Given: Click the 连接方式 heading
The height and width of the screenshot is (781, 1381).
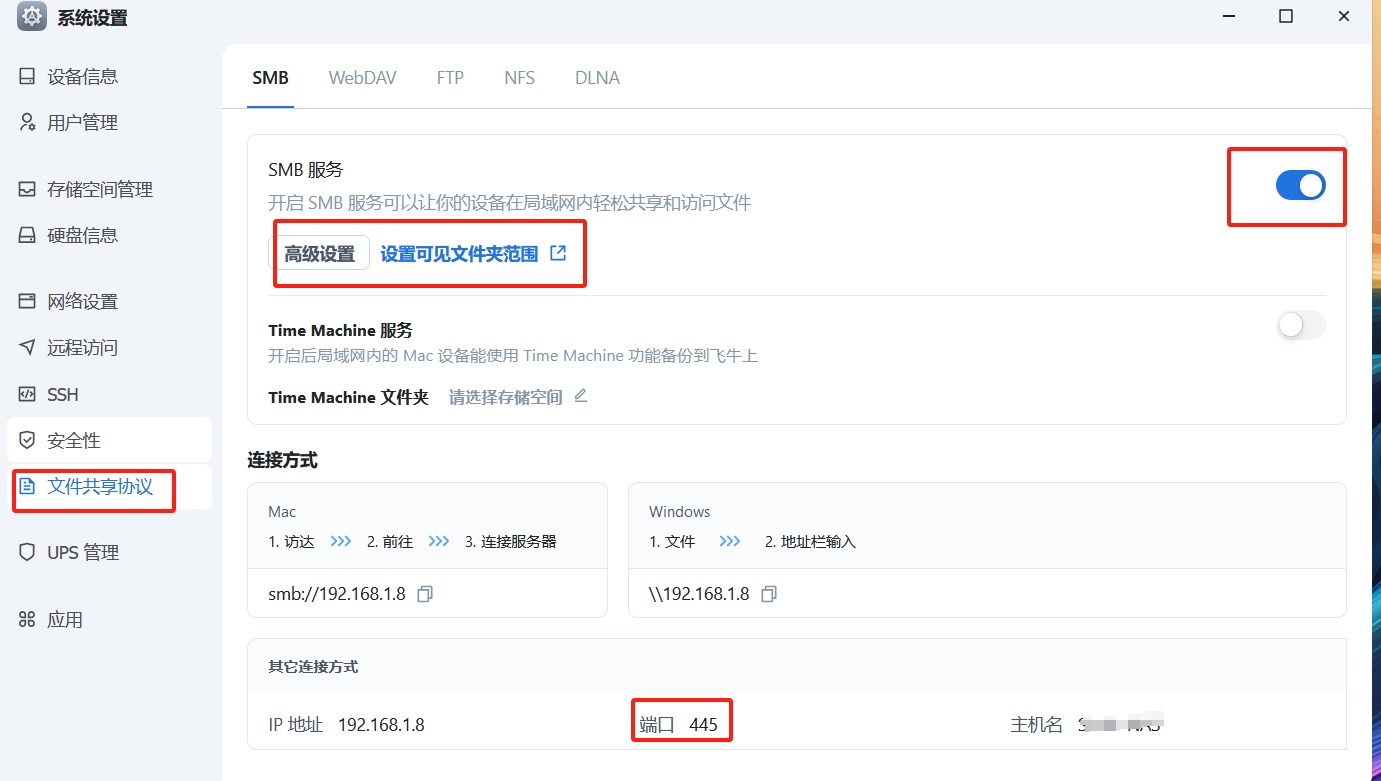Looking at the screenshot, I should [x=283, y=460].
